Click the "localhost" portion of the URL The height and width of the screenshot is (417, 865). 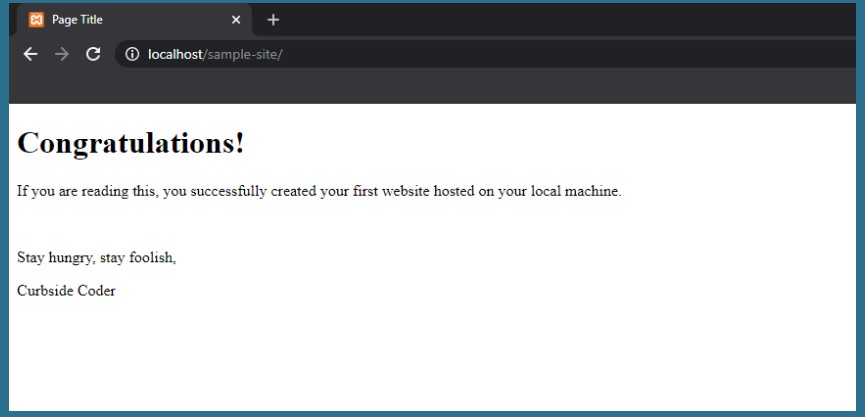(174, 54)
